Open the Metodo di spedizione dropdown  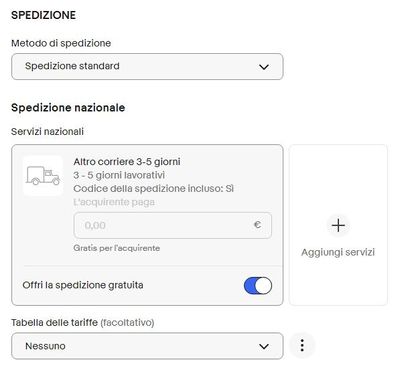tap(147, 67)
